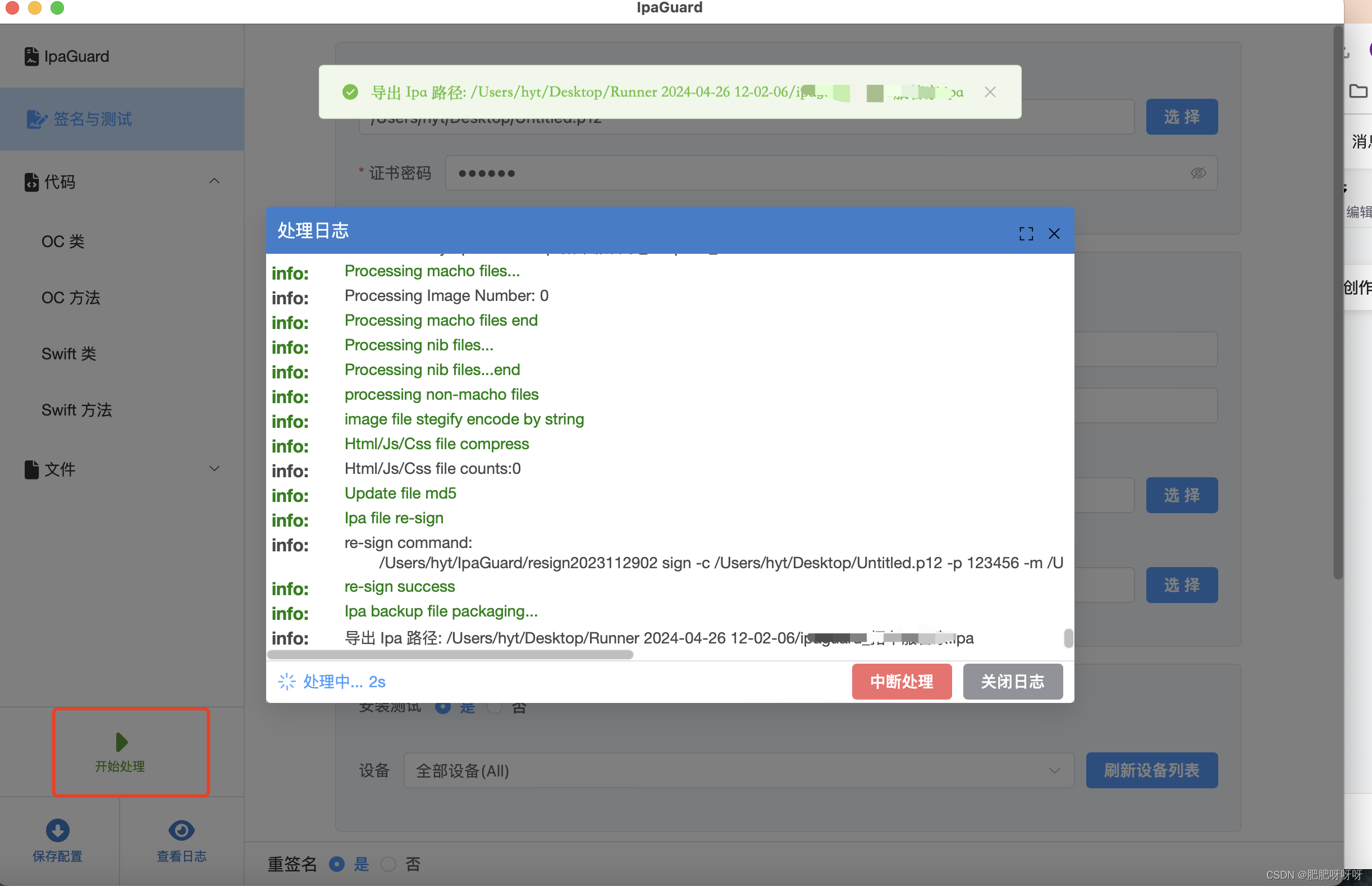Screen dimensions: 1372x886
Task: Maximize the 处理日志 dialog to fullscreen
Action: click(1026, 234)
